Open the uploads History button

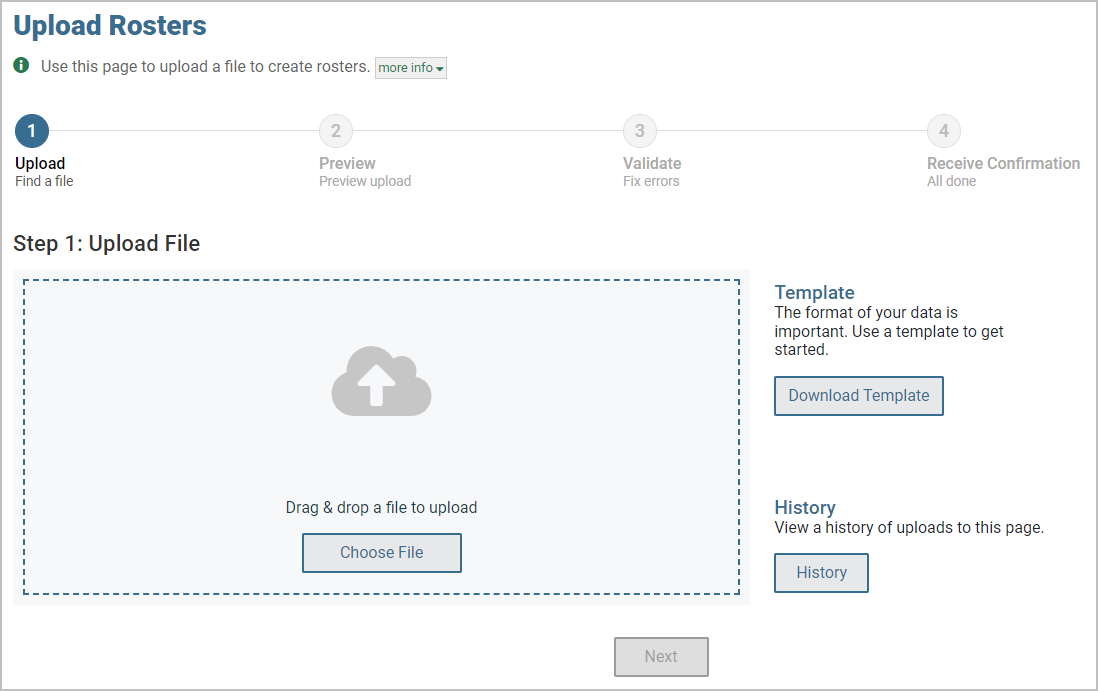[821, 573]
